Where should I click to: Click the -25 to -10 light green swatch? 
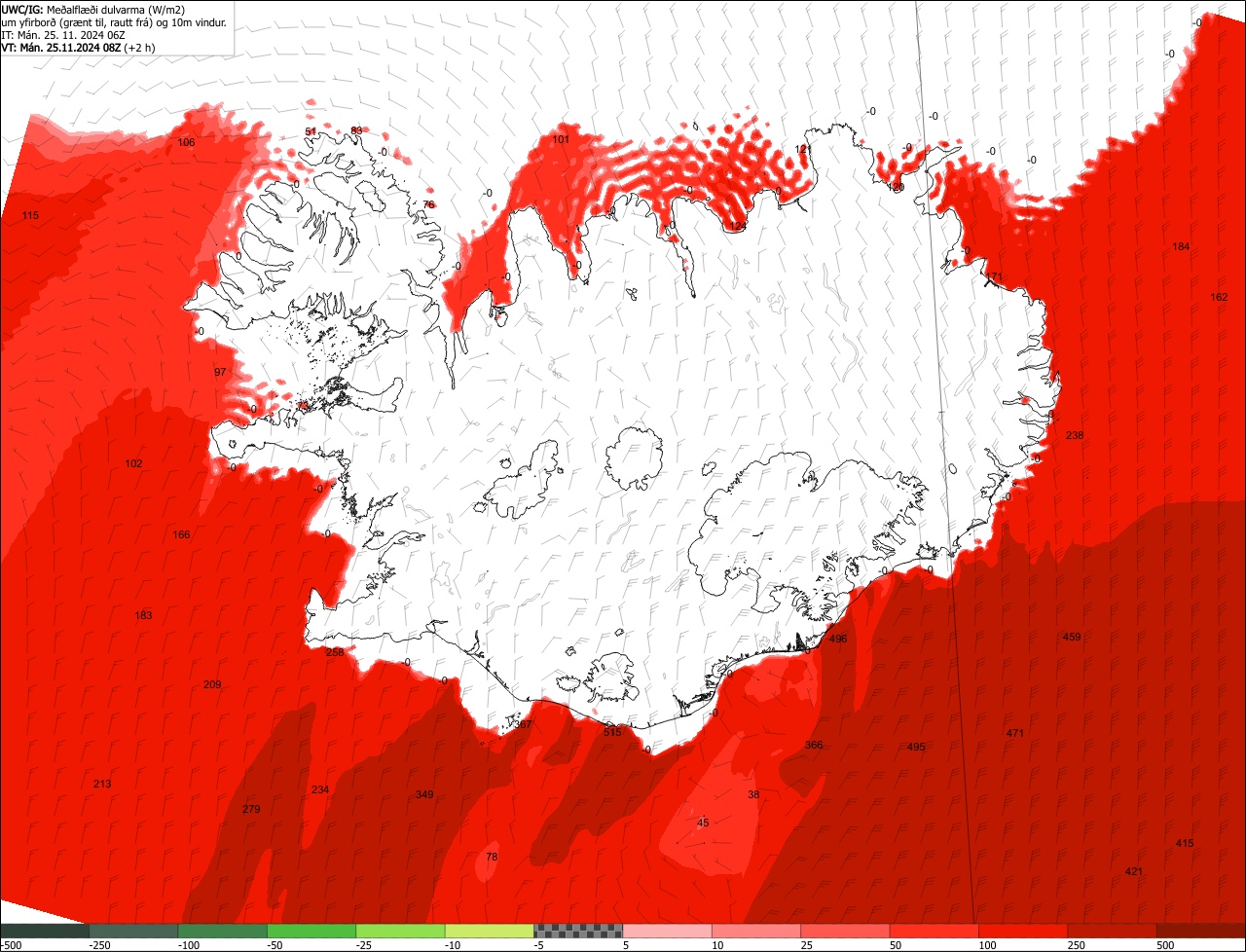click(x=400, y=931)
